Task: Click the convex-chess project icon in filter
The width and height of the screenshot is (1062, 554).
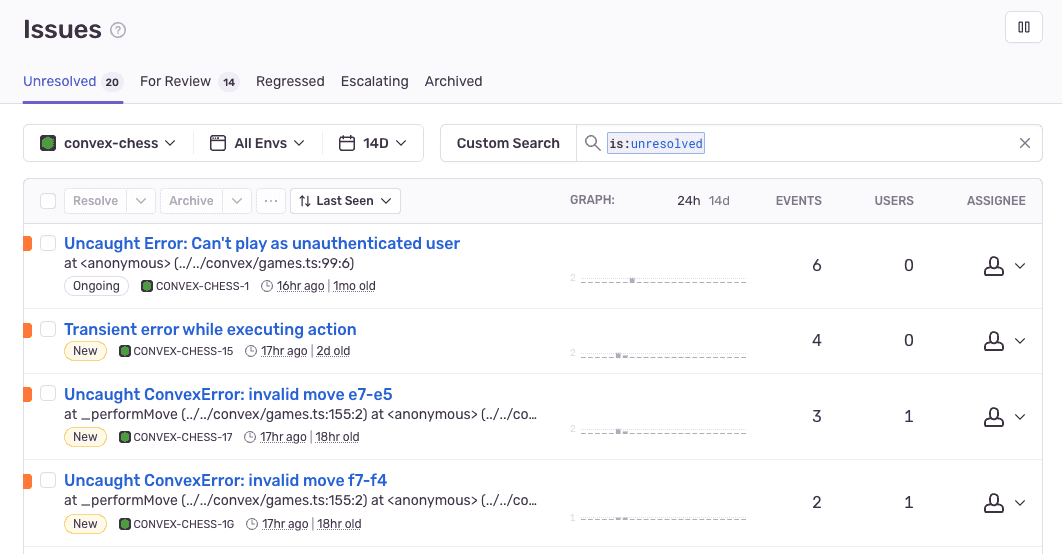Action: tap(47, 143)
